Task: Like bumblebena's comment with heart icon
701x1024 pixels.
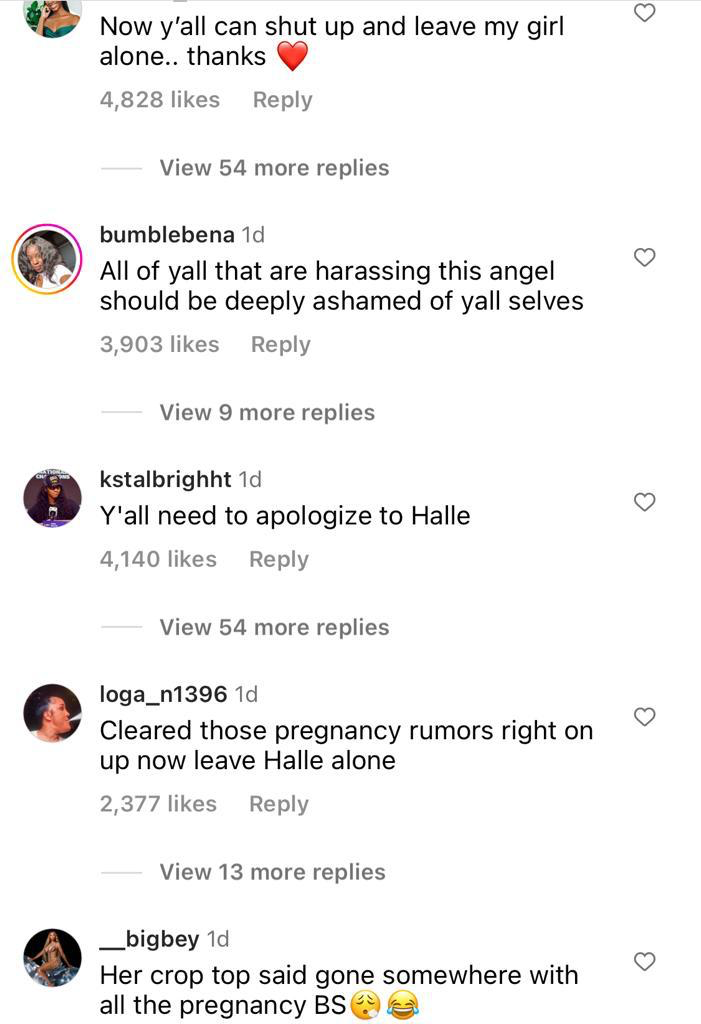Action: 645,257
